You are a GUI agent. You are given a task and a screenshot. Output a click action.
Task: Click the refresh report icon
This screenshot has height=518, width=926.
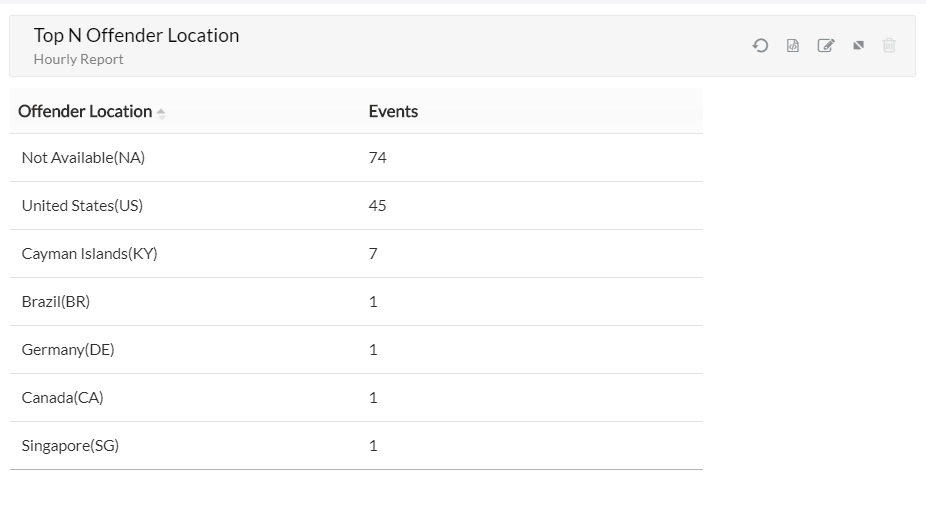pyautogui.click(x=760, y=45)
